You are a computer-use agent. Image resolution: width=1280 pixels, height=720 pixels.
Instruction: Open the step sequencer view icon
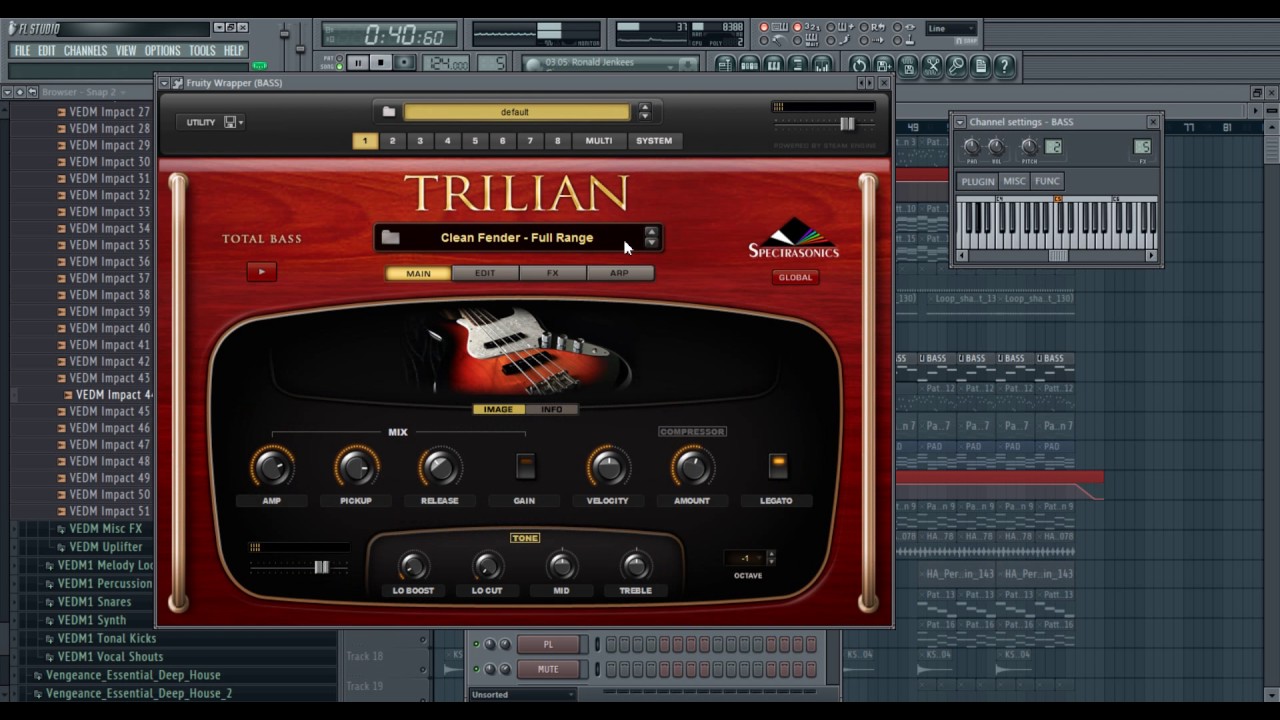(x=750, y=64)
